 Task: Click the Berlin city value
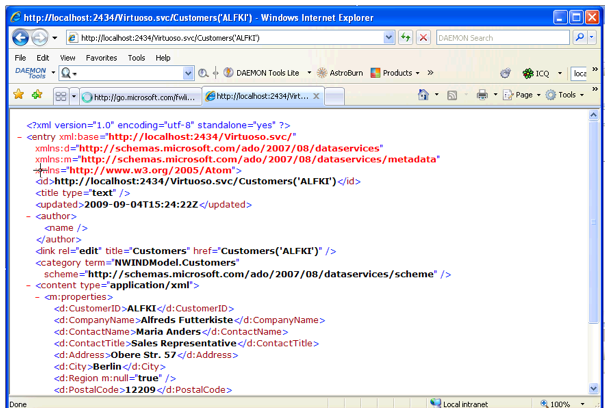[x=107, y=366]
